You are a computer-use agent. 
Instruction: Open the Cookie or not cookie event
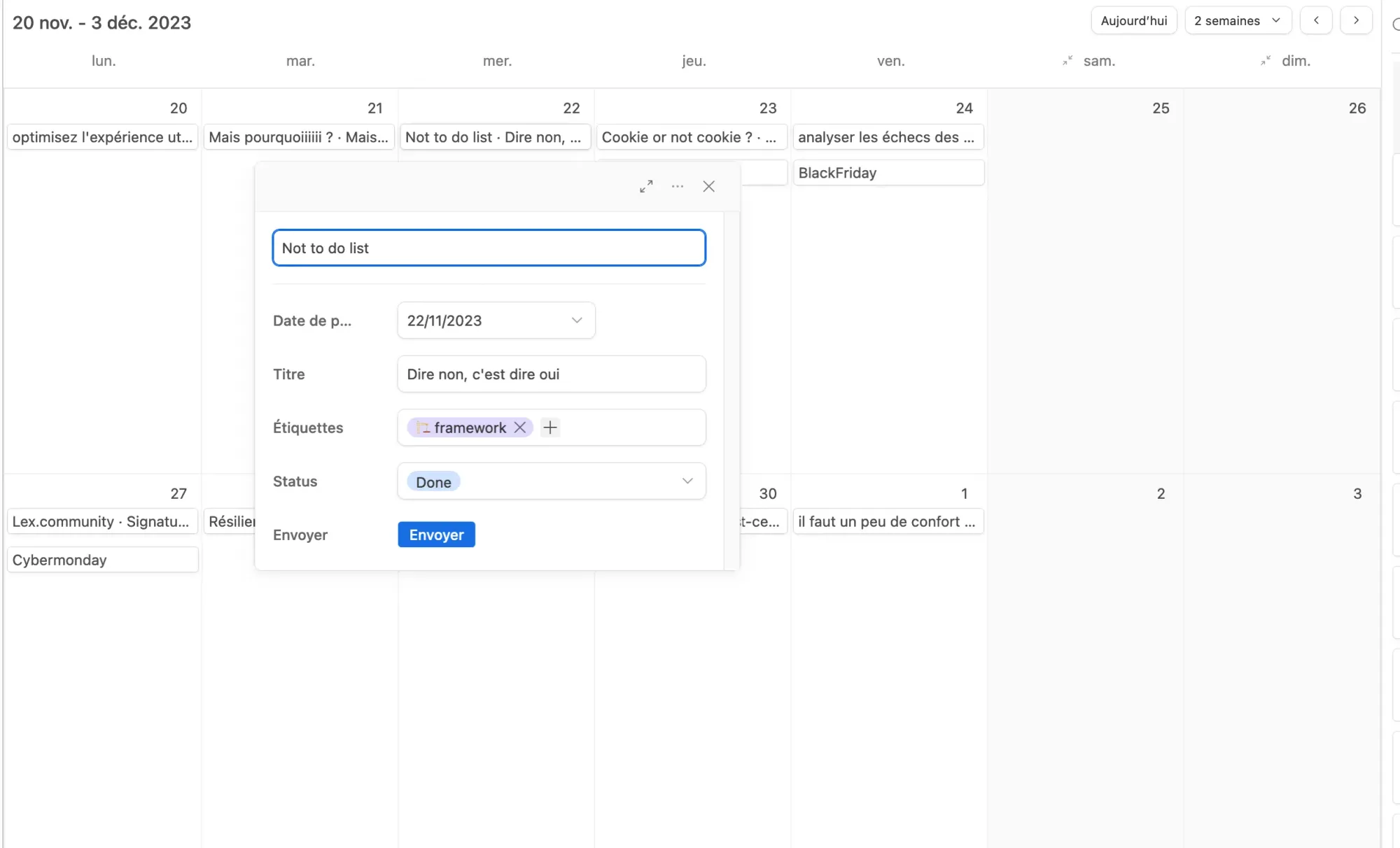[x=691, y=137]
